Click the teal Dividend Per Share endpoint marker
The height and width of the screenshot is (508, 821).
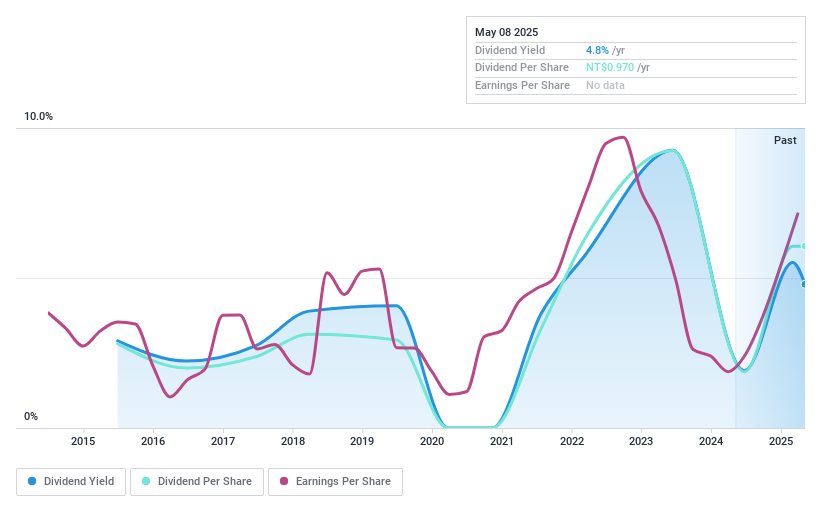804,246
